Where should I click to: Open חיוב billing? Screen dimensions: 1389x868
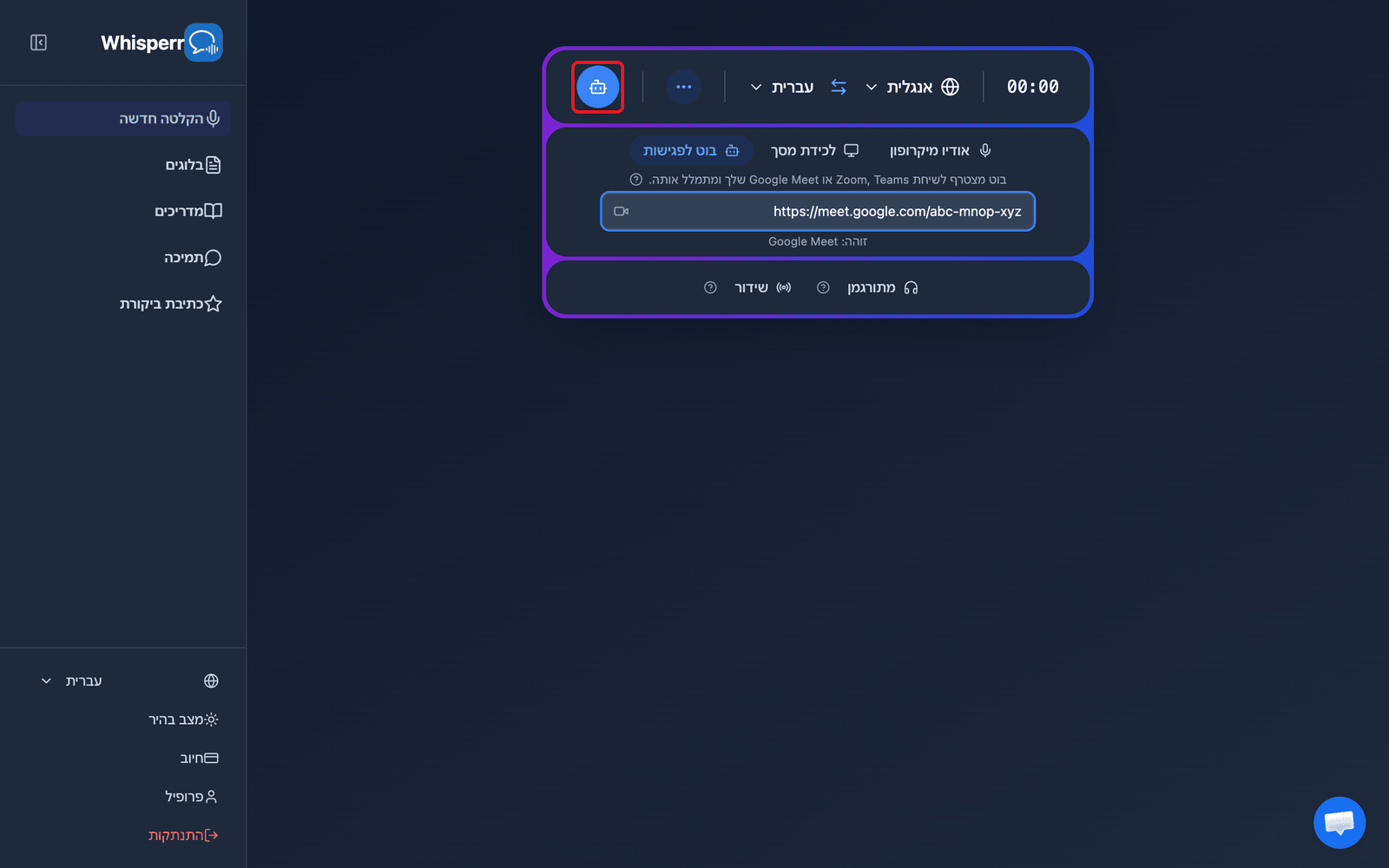[200, 758]
